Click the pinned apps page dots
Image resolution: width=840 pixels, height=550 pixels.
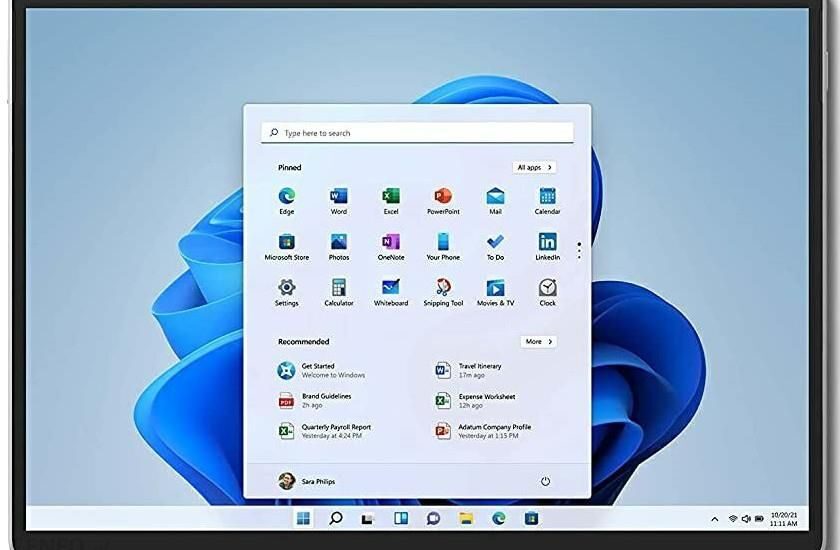click(x=579, y=251)
